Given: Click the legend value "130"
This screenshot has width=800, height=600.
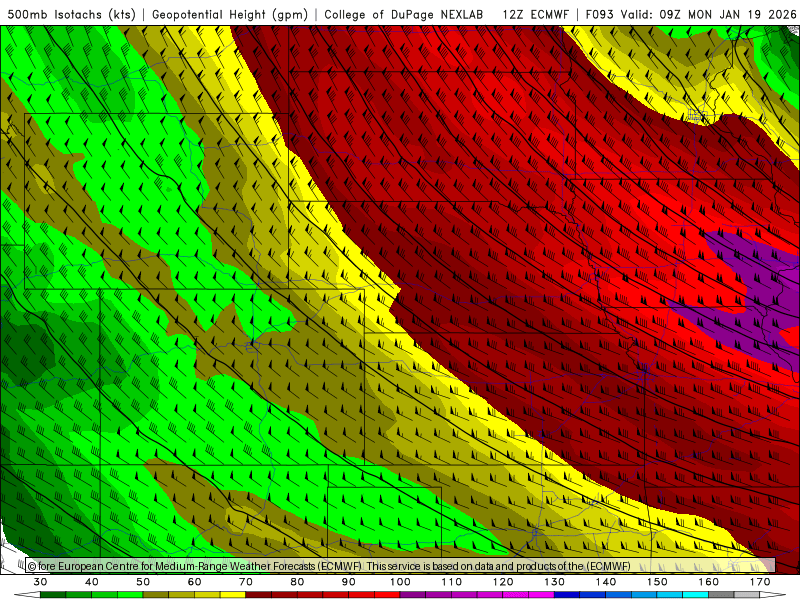Looking at the screenshot, I should click(x=555, y=582).
